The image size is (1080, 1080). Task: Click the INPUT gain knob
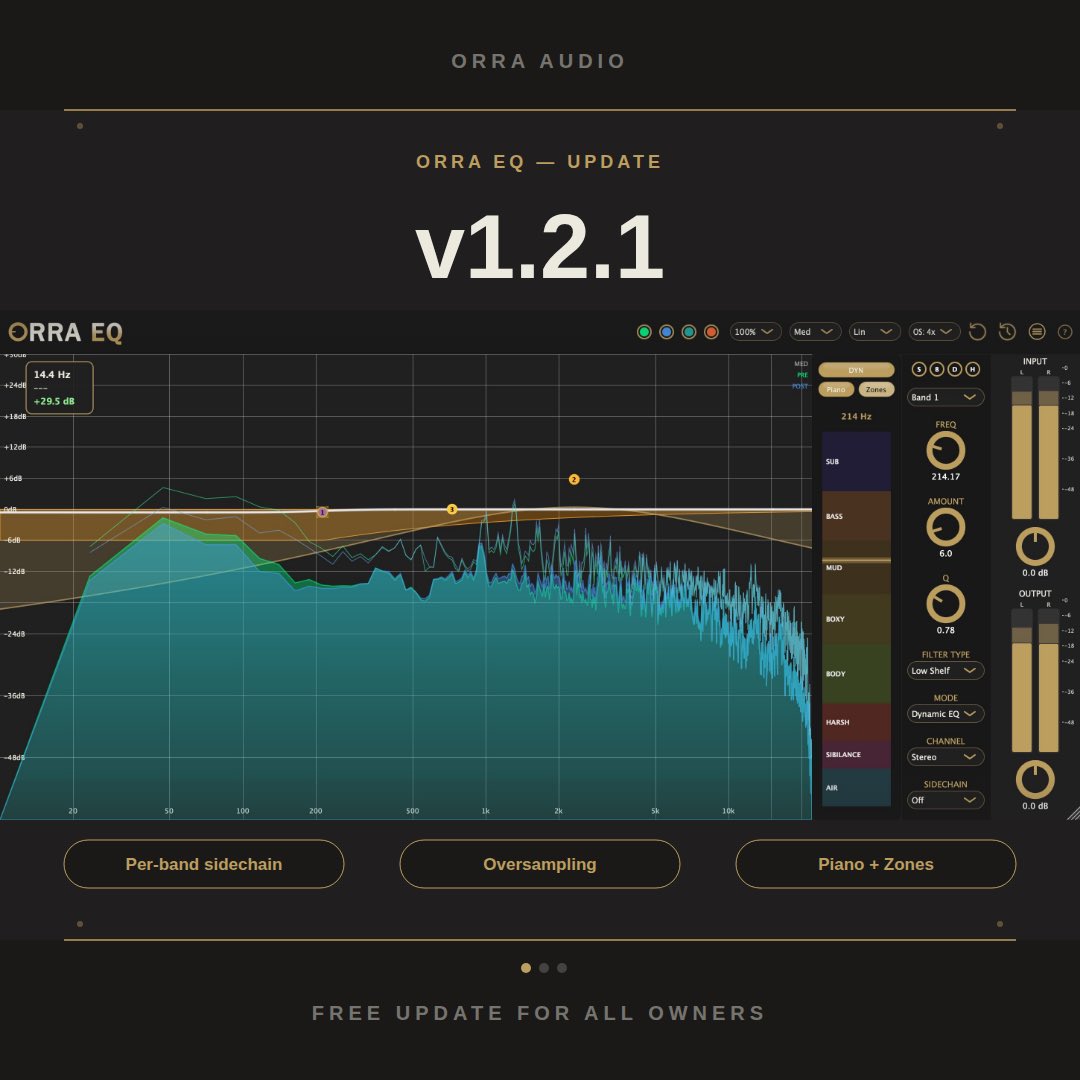pyautogui.click(x=1035, y=547)
